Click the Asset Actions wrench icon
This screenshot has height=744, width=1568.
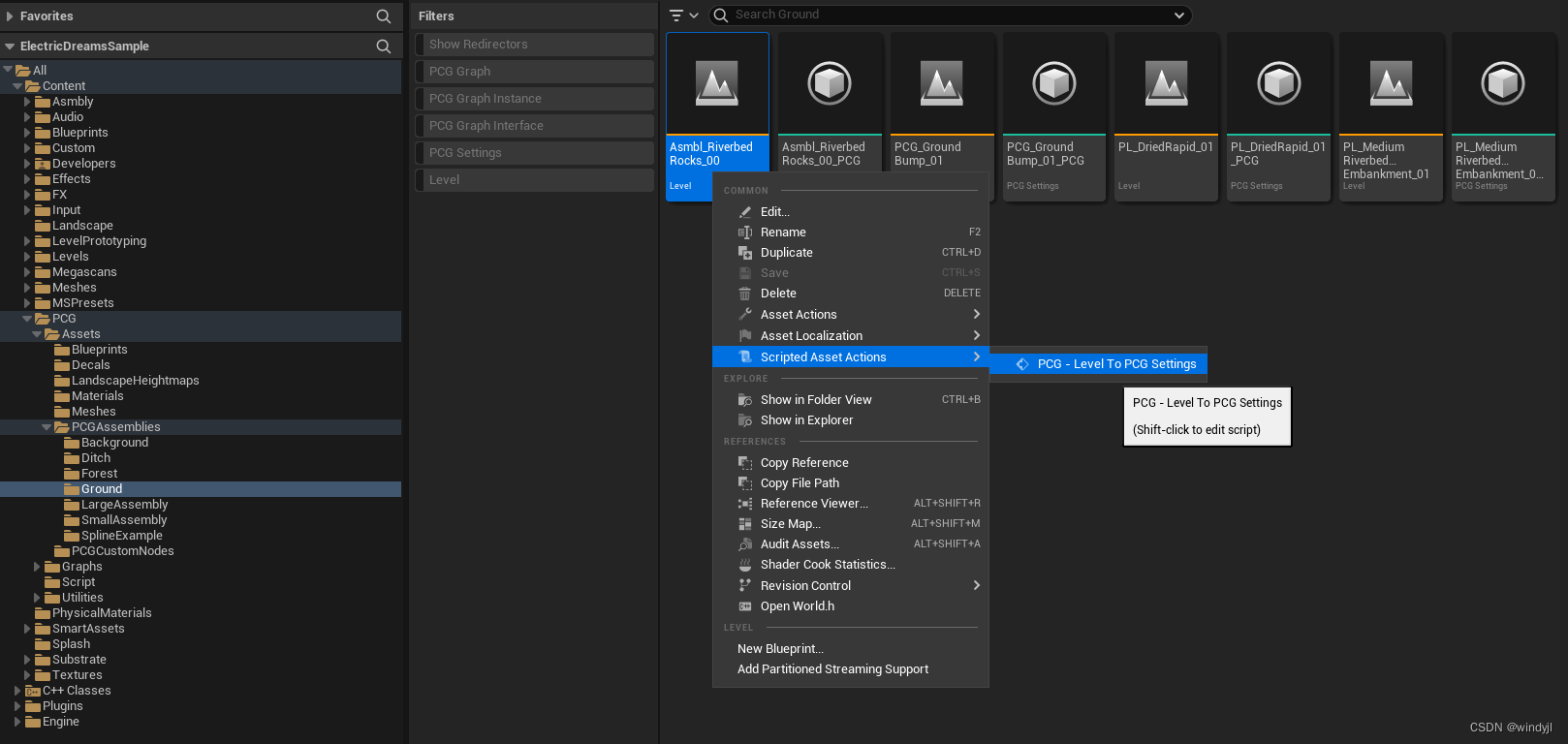point(745,315)
